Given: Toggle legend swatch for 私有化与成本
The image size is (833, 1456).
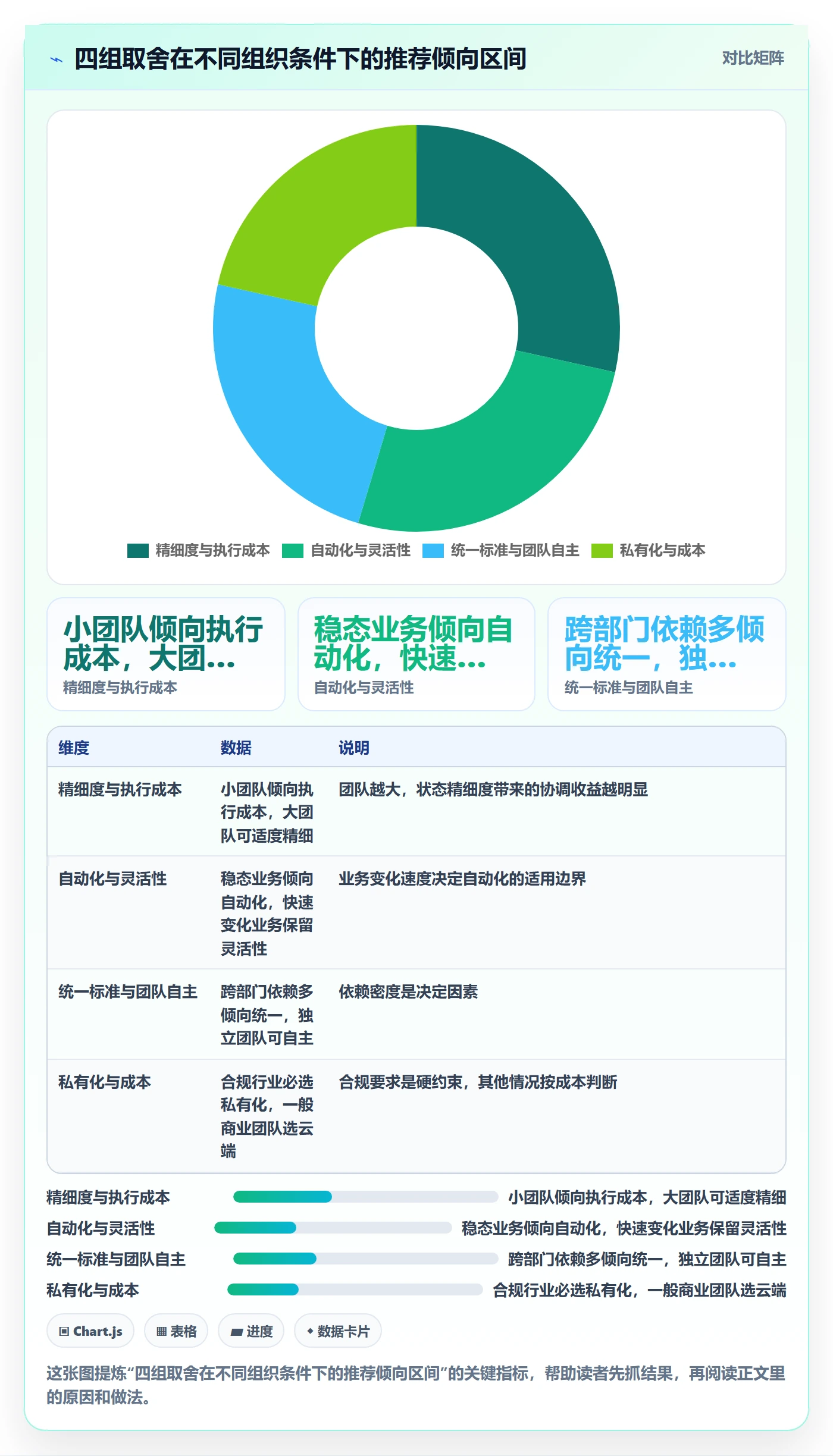Looking at the screenshot, I should point(602,551).
